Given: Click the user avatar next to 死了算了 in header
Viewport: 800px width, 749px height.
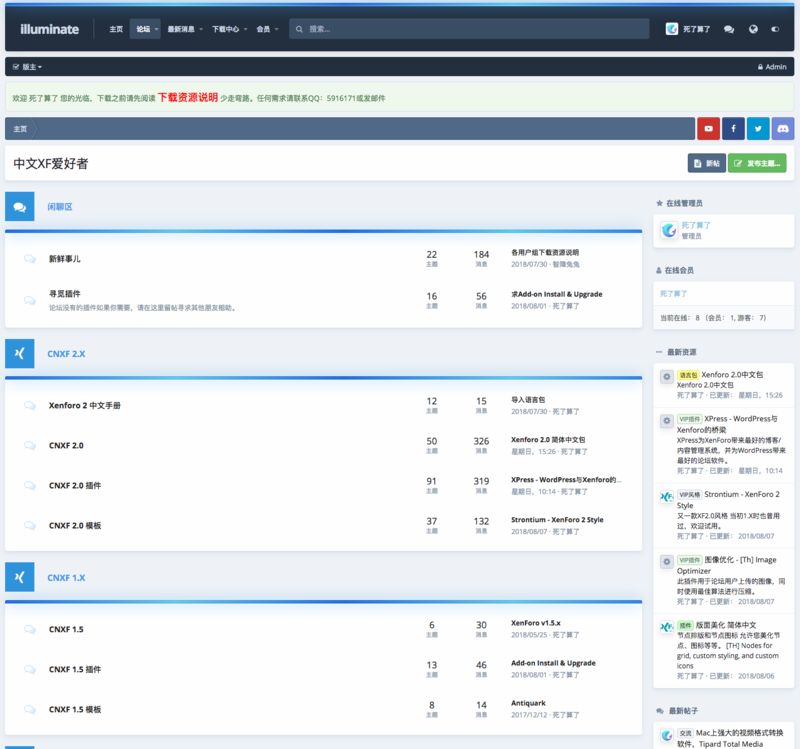Looking at the screenshot, I should (x=671, y=29).
